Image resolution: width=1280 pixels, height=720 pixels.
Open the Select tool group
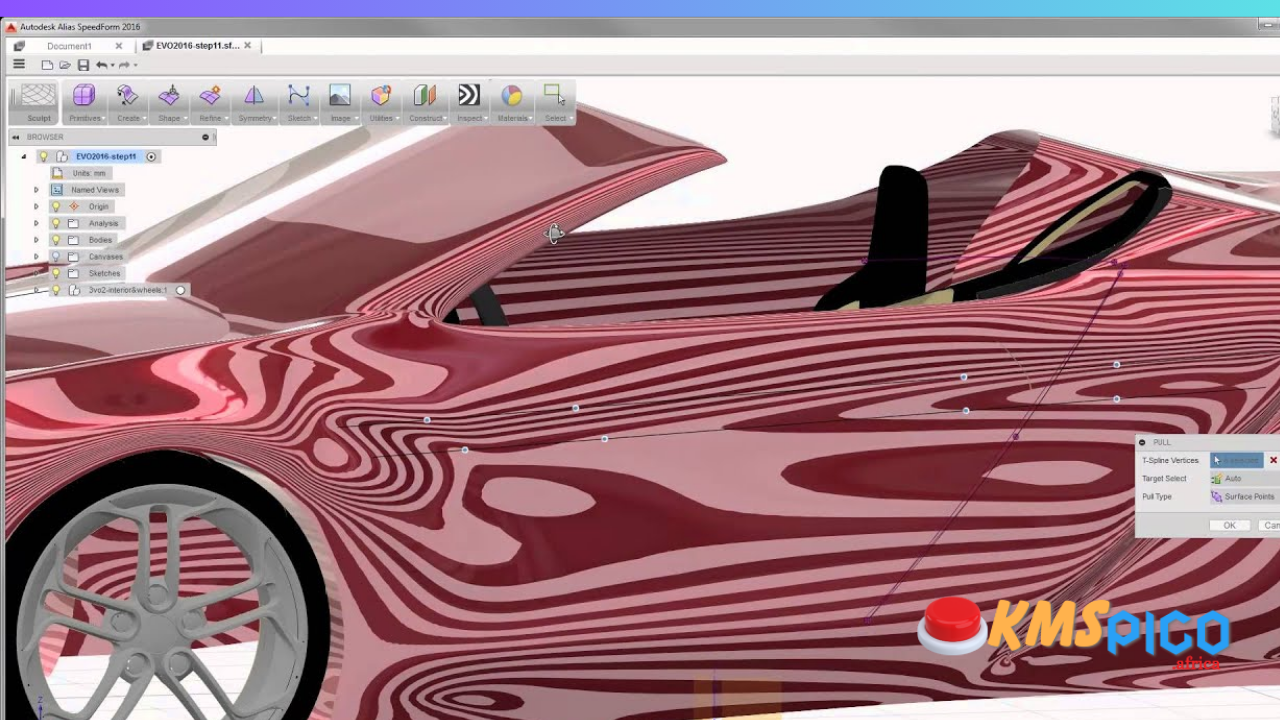[x=555, y=103]
